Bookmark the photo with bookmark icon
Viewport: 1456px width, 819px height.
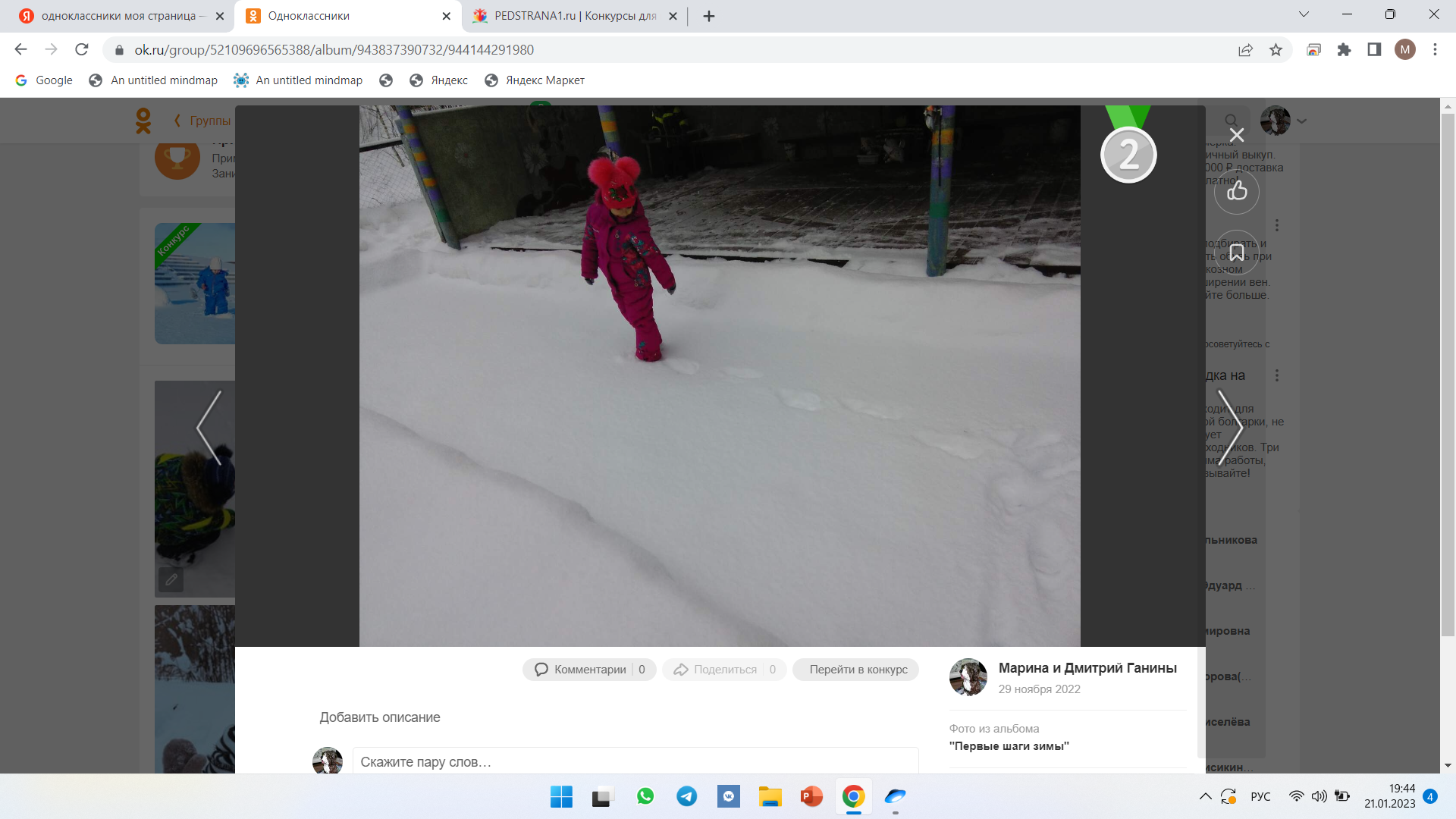pyautogui.click(x=1237, y=253)
